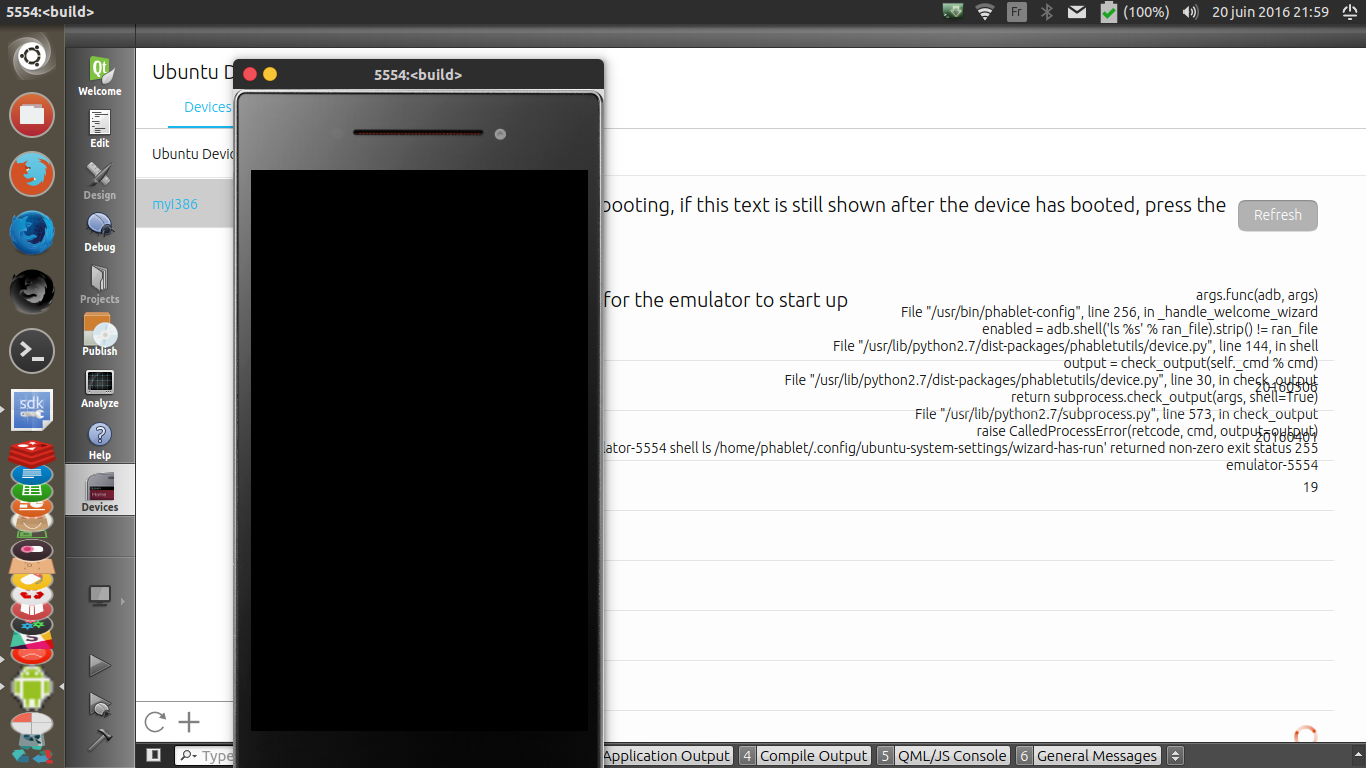Image resolution: width=1366 pixels, height=768 pixels.
Task: Build the project with the hammer icon
Action: click(x=99, y=739)
